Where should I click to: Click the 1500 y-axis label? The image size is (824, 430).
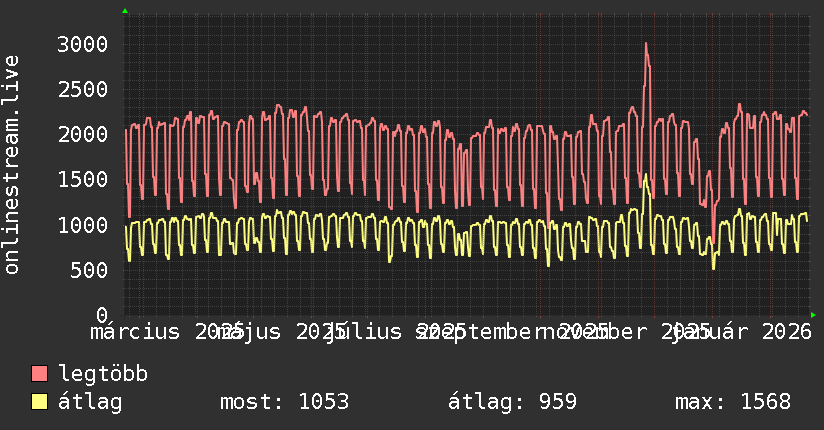[x=83, y=180]
